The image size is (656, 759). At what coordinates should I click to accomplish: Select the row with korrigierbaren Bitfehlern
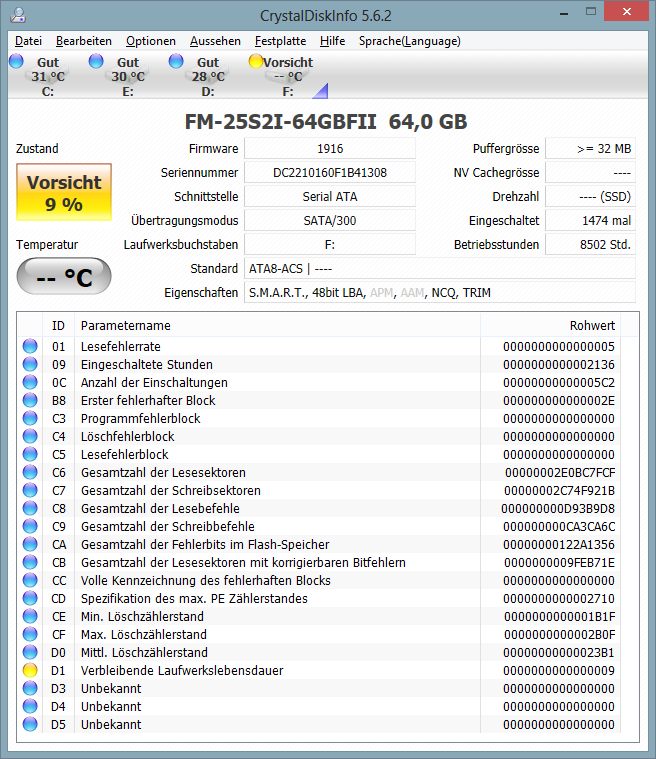tap(320, 562)
